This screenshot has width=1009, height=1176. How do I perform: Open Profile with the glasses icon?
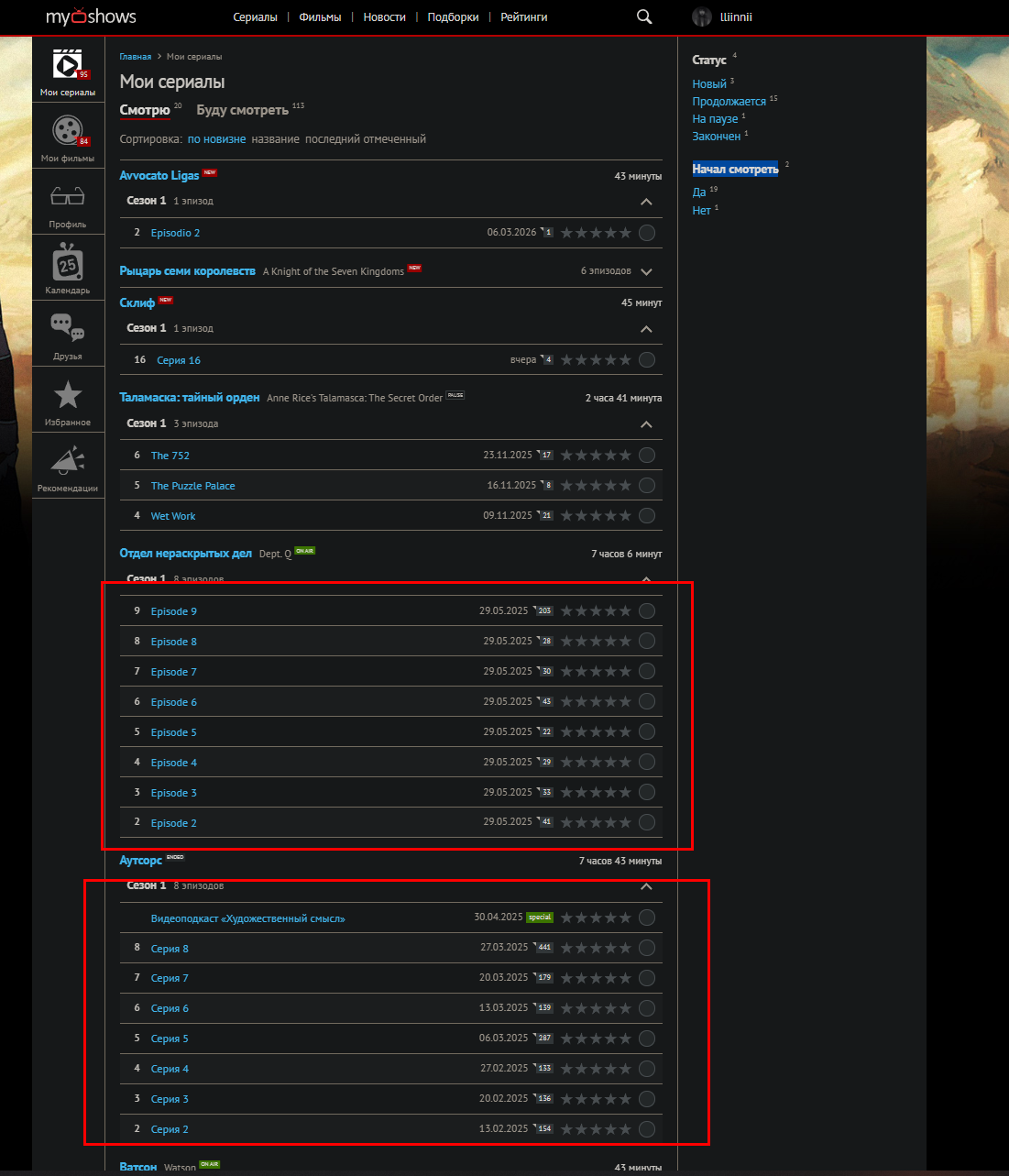(x=68, y=198)
